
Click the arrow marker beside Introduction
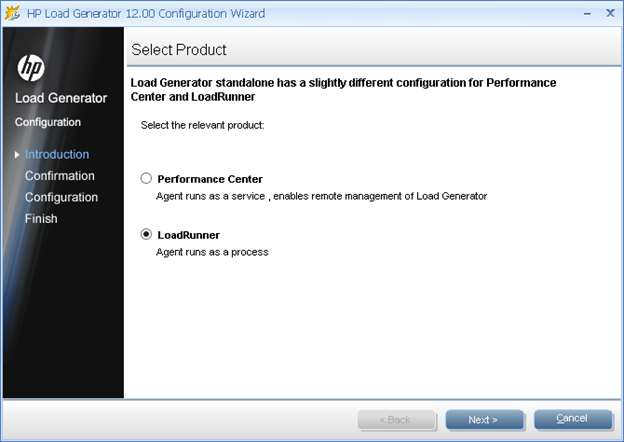(17, 155)
